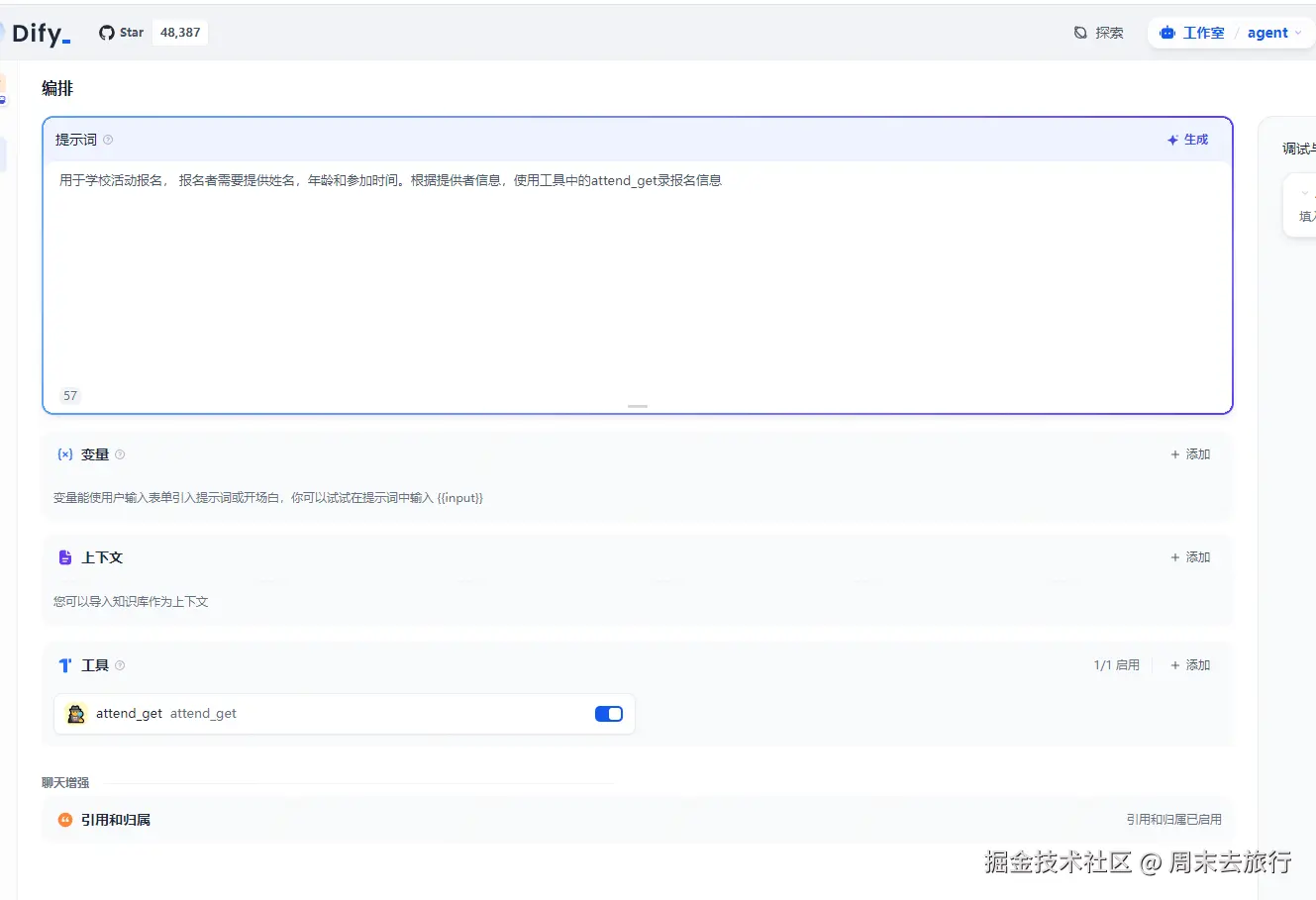This screenshot has width=1316, height=900.
Task: Expand the chevron in the debug panel
Action: 1304,194
